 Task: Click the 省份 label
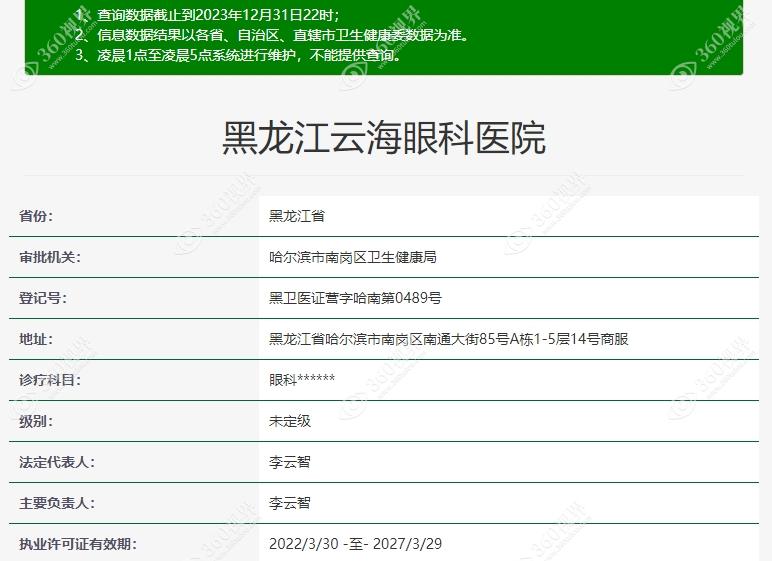pyautogui.click(x=36, y=216)
